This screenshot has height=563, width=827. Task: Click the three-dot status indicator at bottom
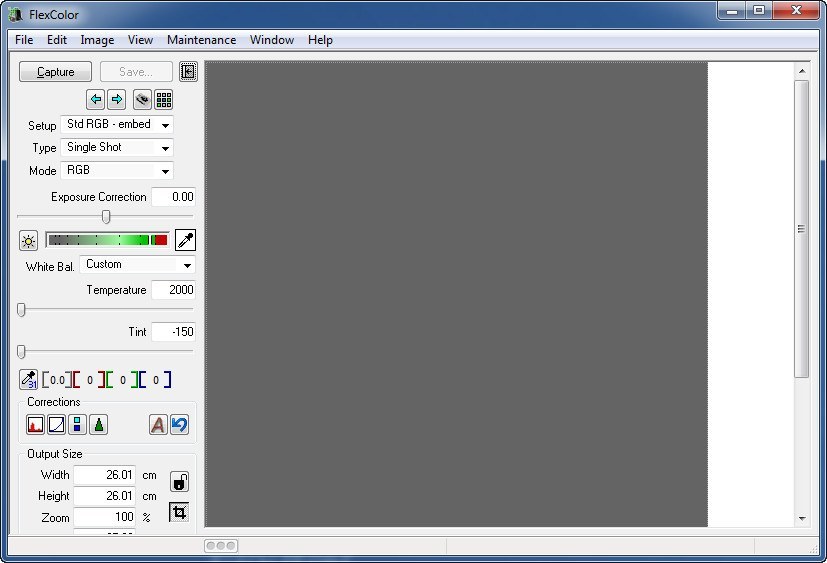221,546
